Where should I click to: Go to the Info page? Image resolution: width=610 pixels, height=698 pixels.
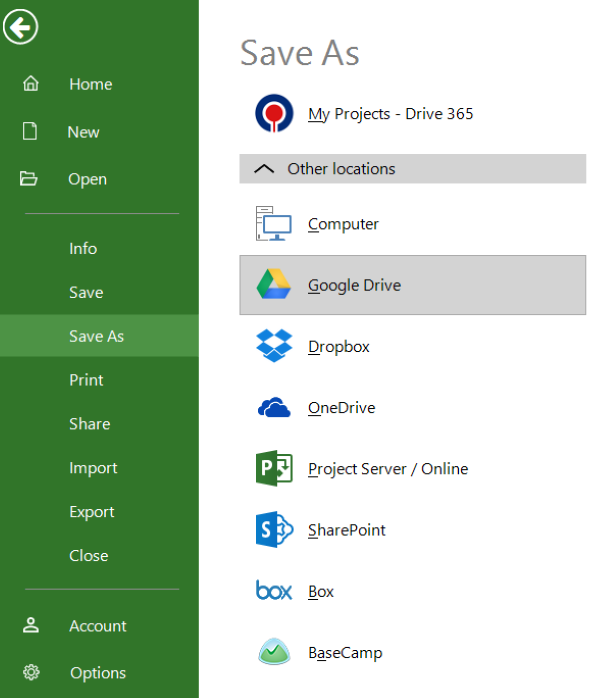[x=83, y=248]
